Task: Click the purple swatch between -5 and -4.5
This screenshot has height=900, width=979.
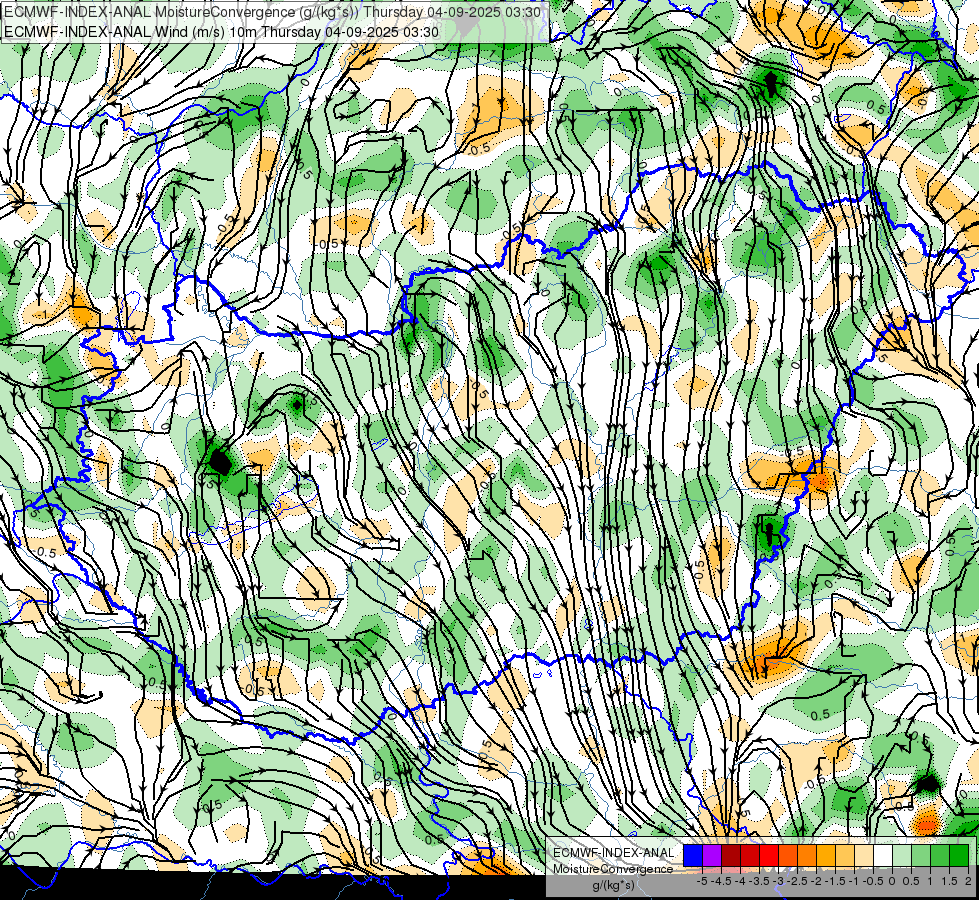Action: [712, 855]
